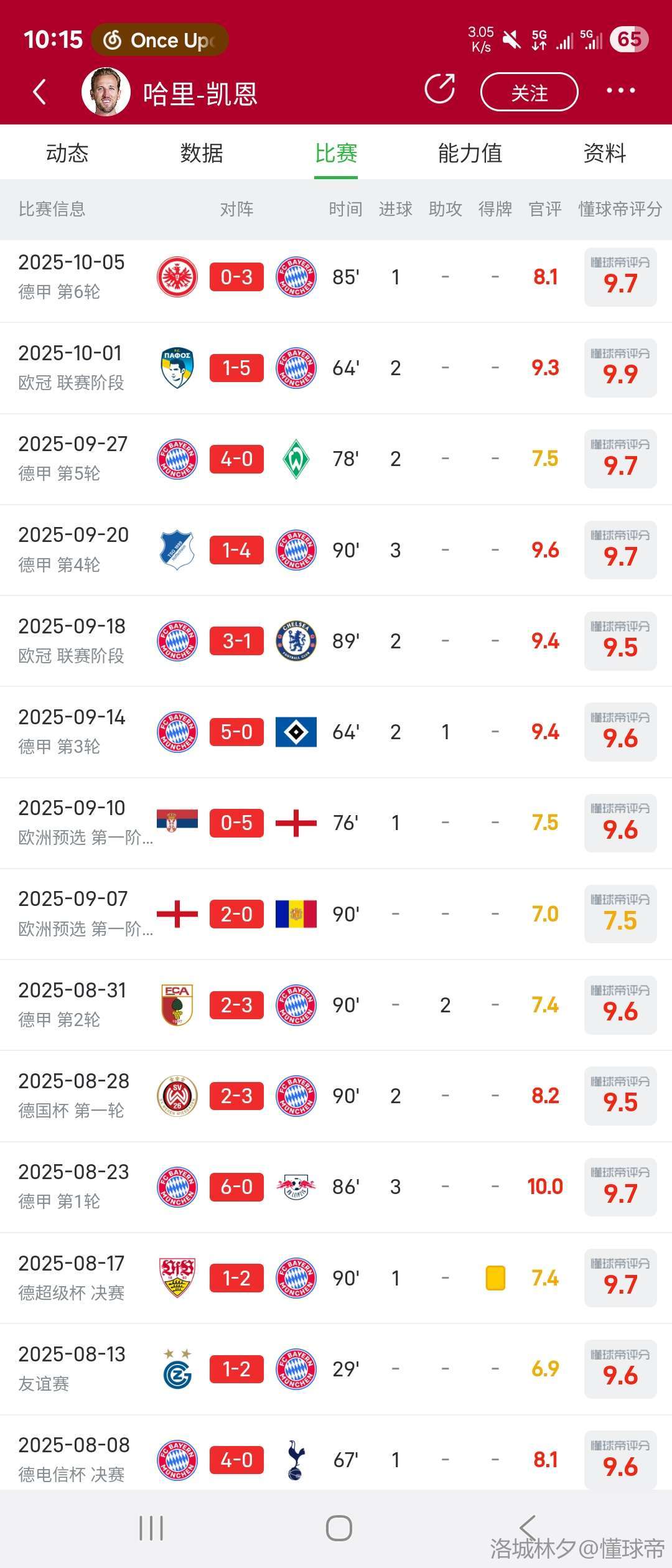Viewport: 672px width, 1568px height.
Task: Open the 资料 tab
Action: point(605,153)
